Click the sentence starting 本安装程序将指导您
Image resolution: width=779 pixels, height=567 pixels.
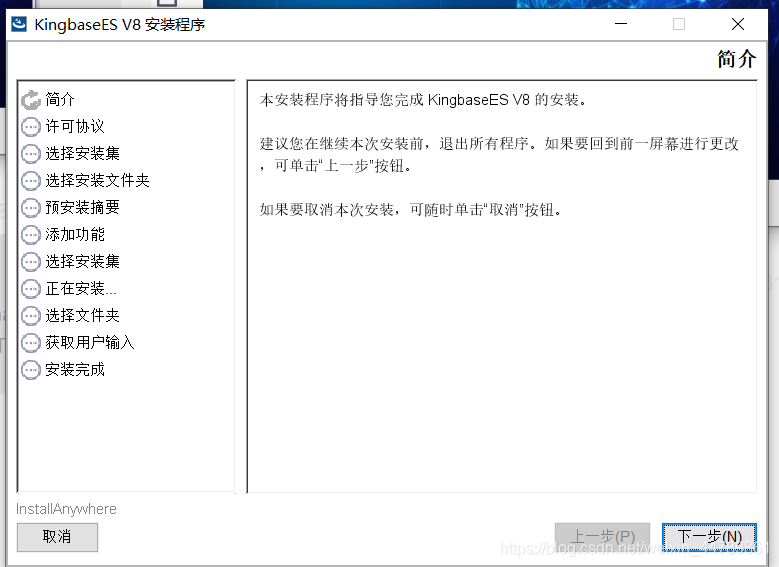[423, 100]
